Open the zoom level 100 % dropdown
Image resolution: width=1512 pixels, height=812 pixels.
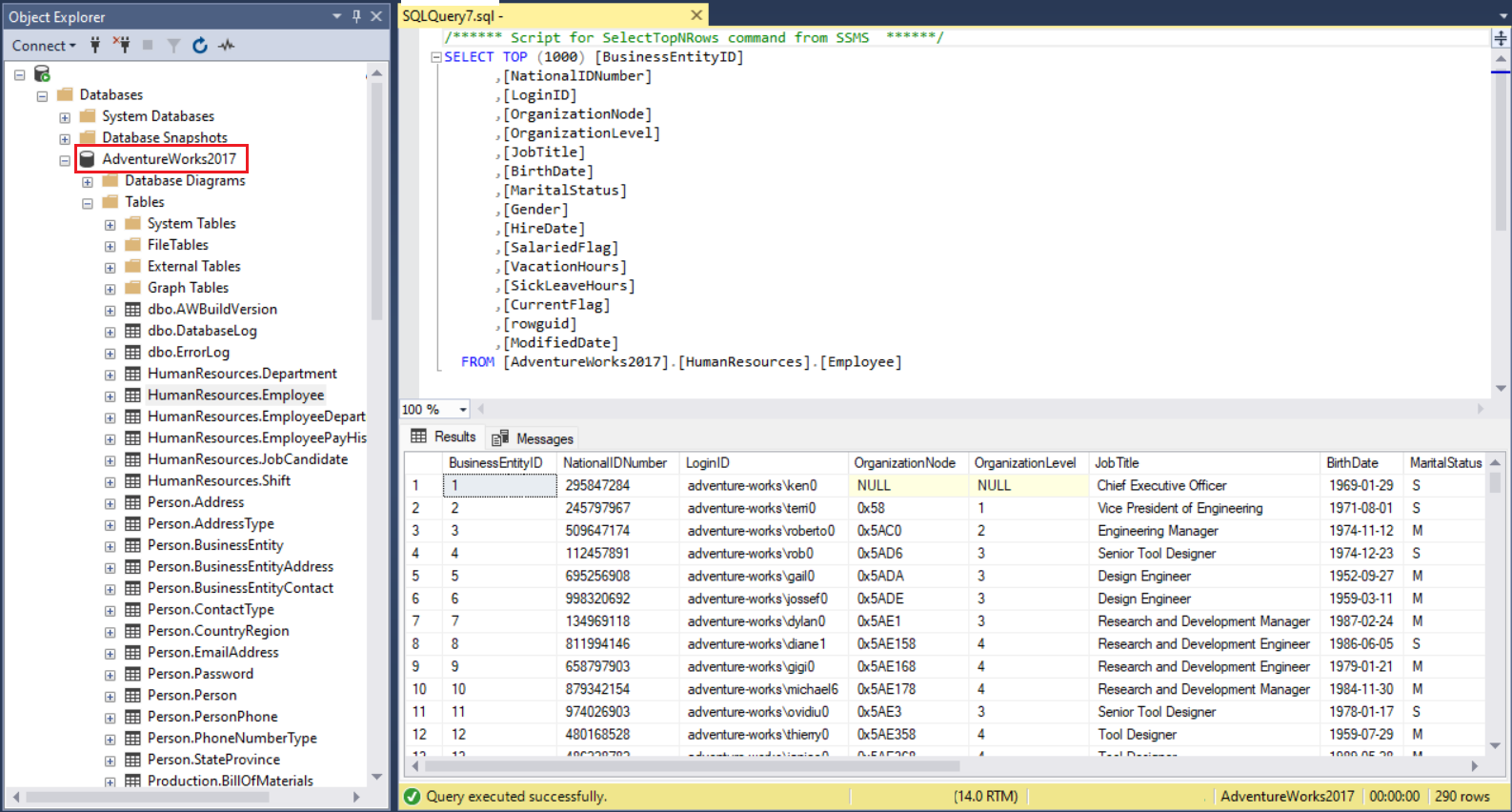tap(463, 410)
